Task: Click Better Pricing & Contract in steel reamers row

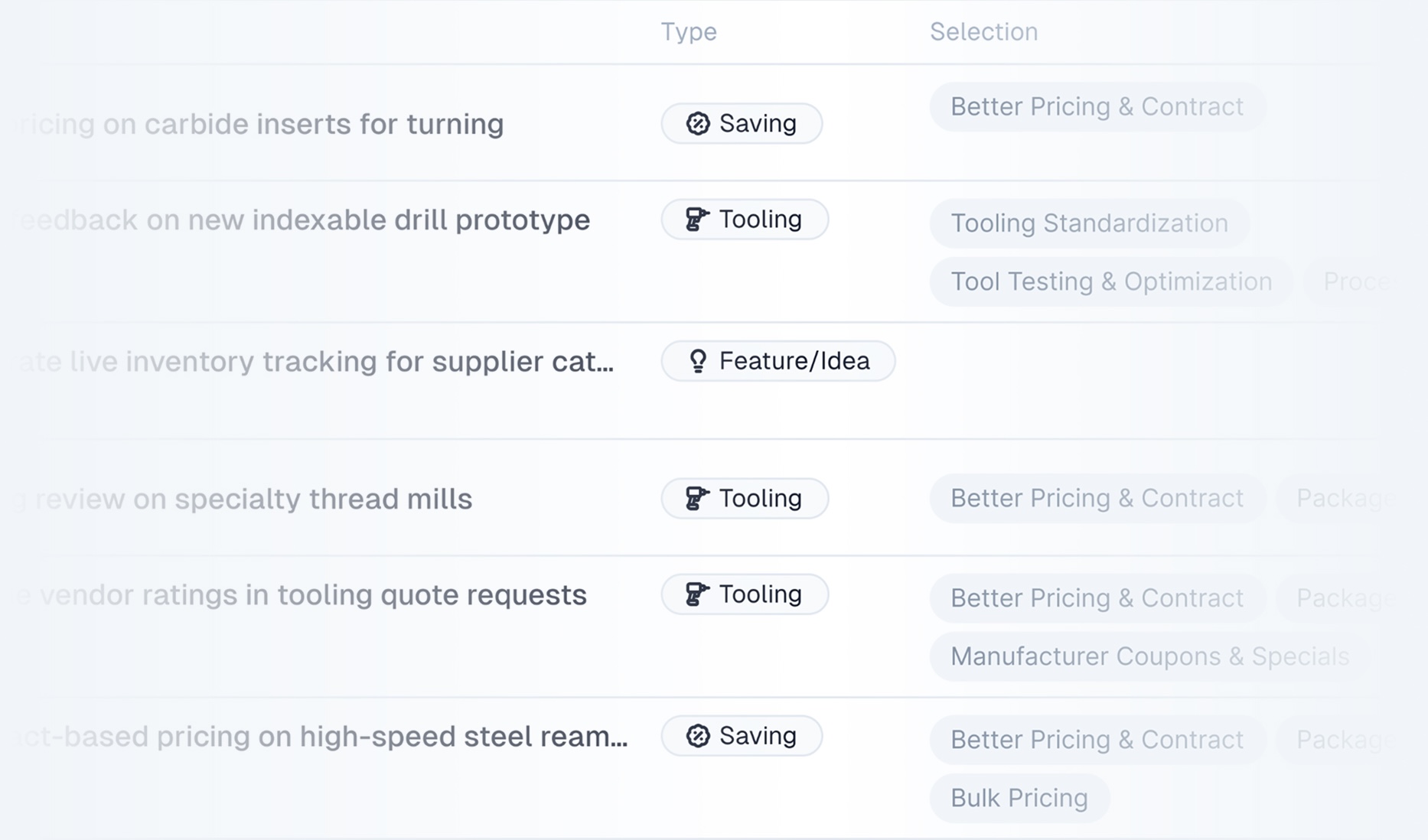Action: (1097, 739)
